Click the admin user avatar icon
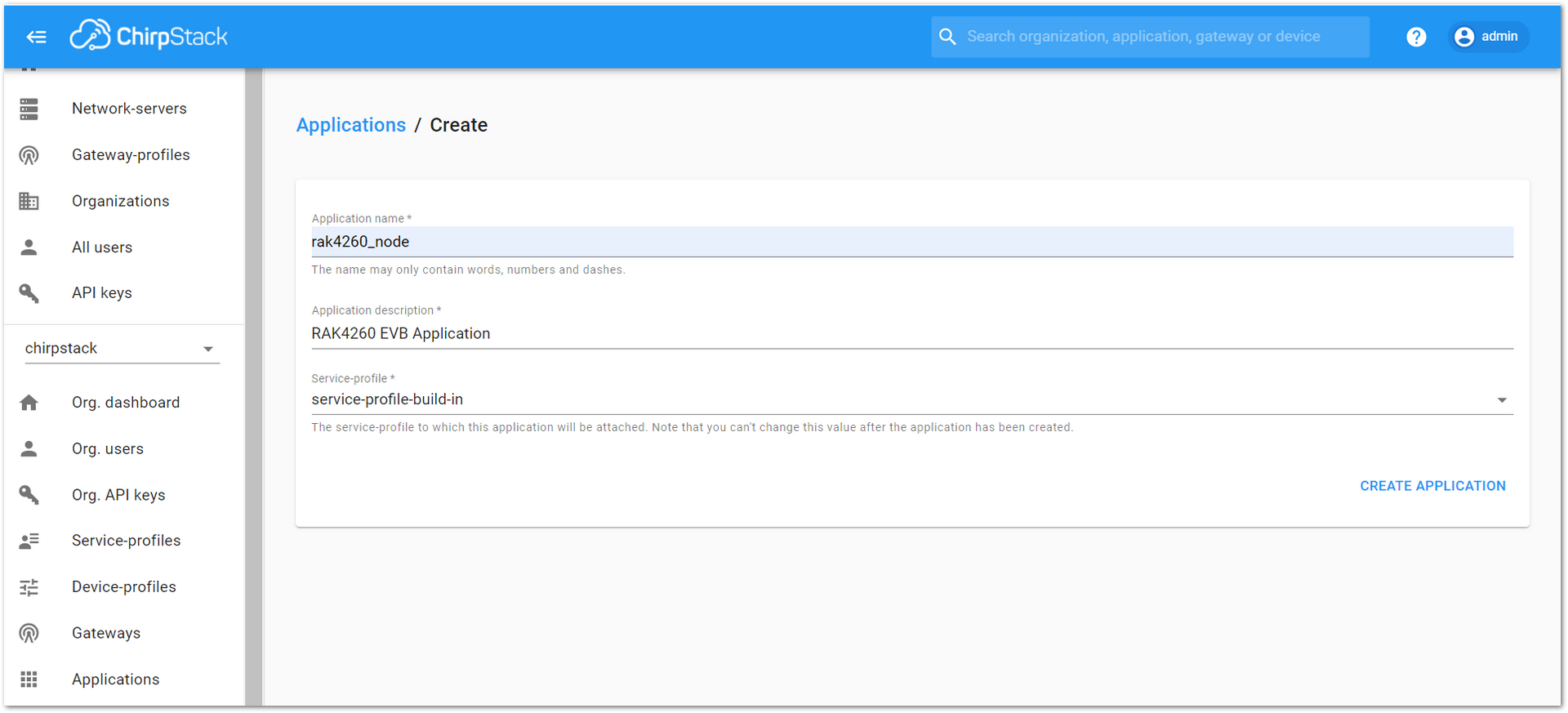Image resolution: width=1568 pixels, height=713 pixels. pos(1464,37)
